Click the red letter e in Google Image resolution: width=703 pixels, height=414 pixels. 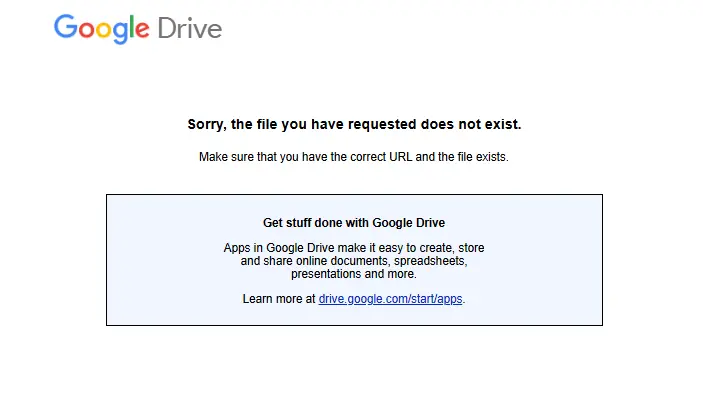142,30
